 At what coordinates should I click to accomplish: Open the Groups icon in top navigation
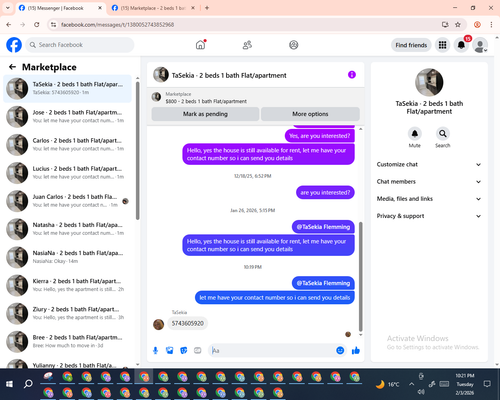tap(294, 45)
